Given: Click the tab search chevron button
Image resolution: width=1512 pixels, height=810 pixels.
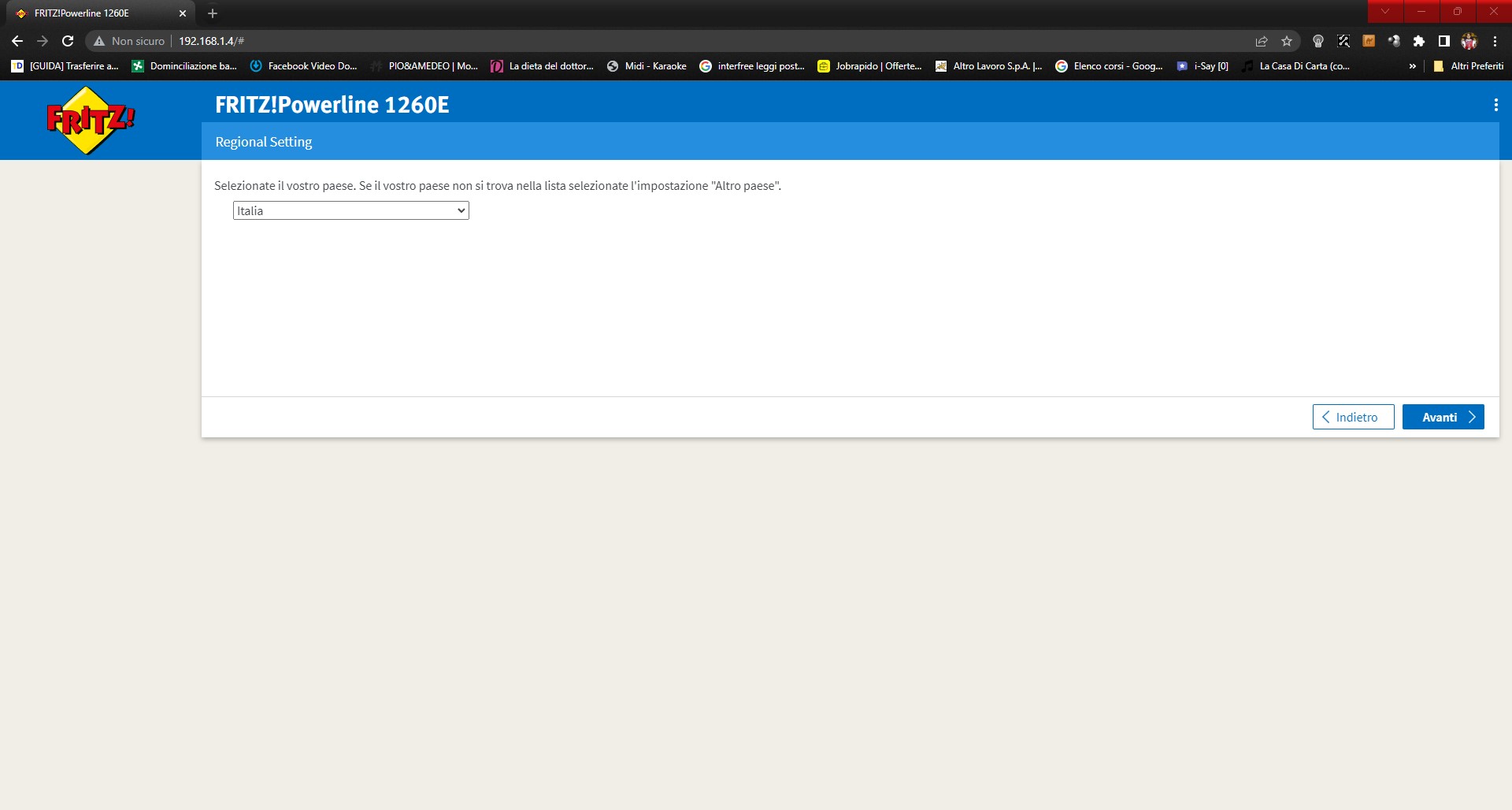Looking at the screenshot, I should pyautogui.click(x=1385, y=11).
